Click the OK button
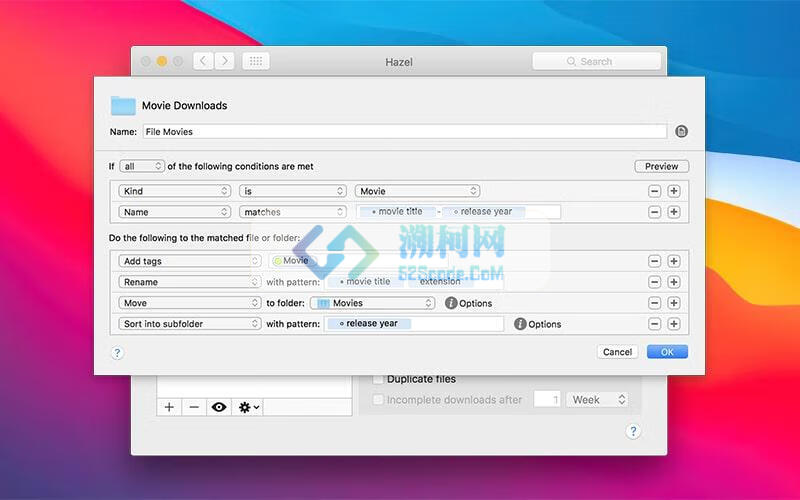The image size is (800, 500). 667,352
